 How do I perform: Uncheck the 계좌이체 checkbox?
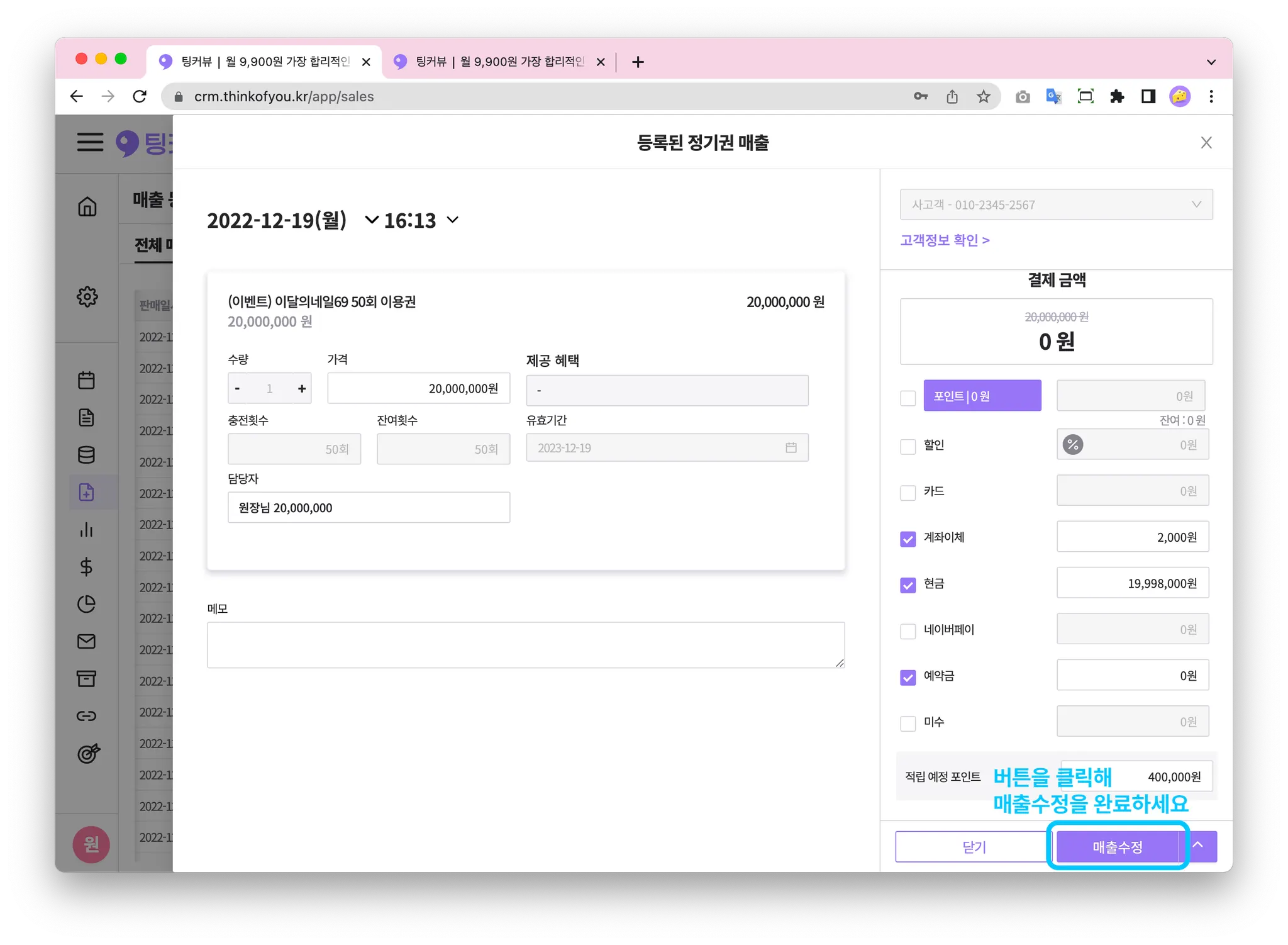(908, 539)
